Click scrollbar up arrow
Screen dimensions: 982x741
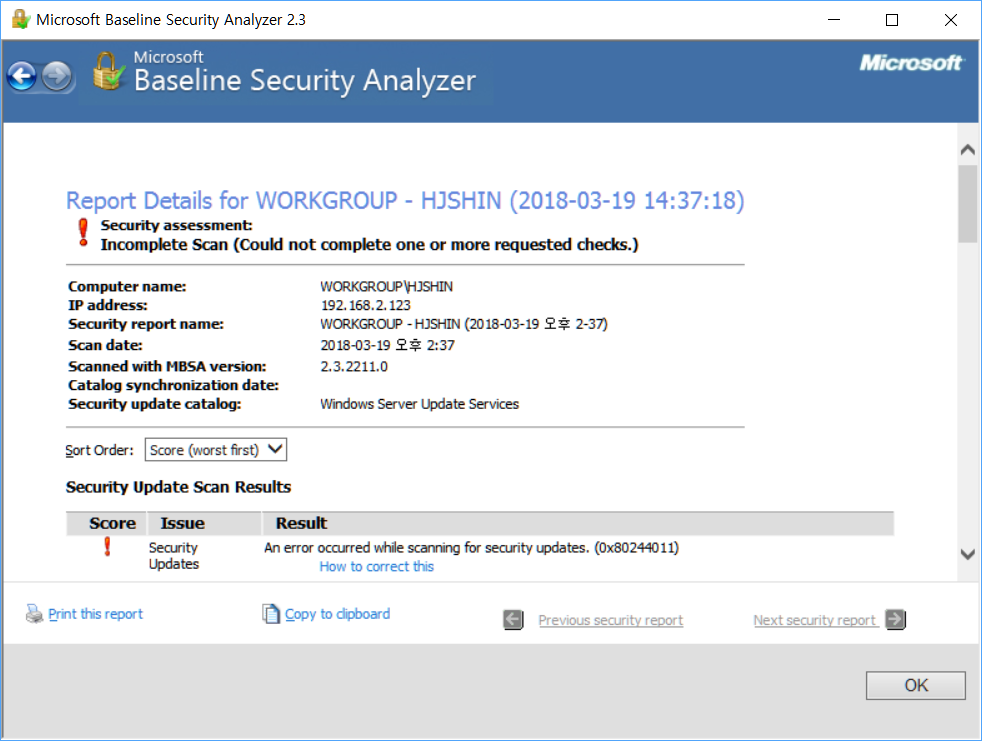tap(968, 150)
